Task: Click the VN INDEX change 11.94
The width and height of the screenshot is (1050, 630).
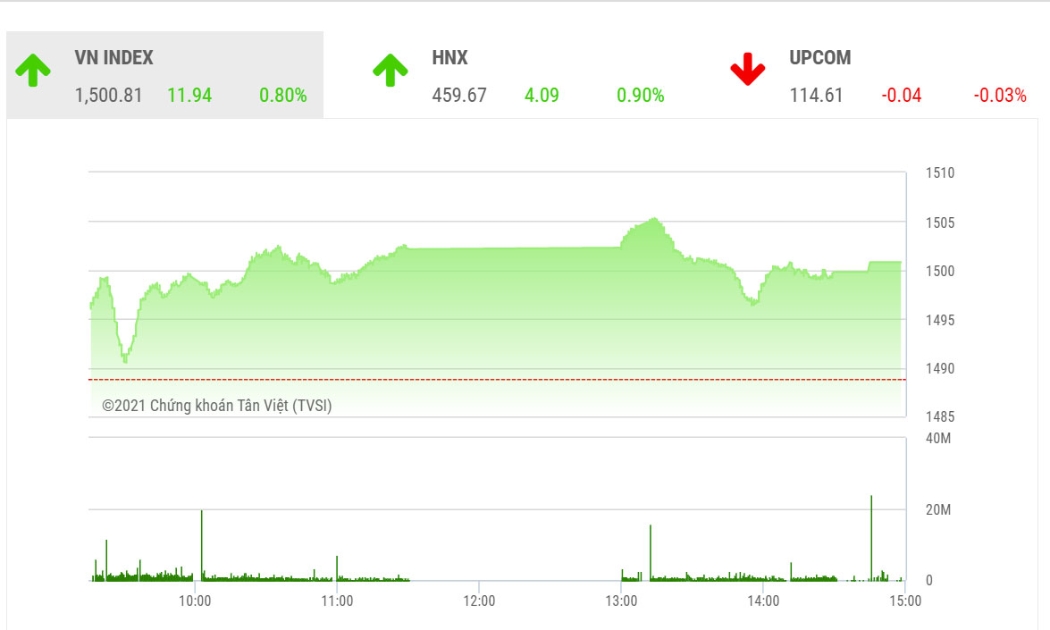Action: coord(190,95)
